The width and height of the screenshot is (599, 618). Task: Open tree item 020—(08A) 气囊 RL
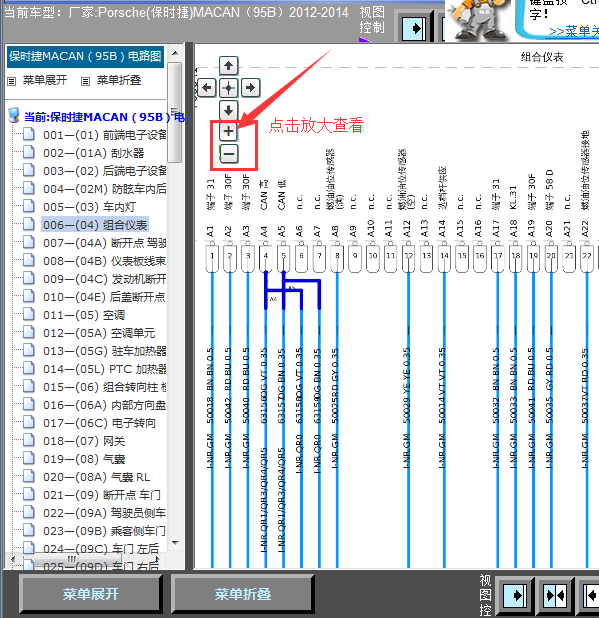tap(97, 477)
